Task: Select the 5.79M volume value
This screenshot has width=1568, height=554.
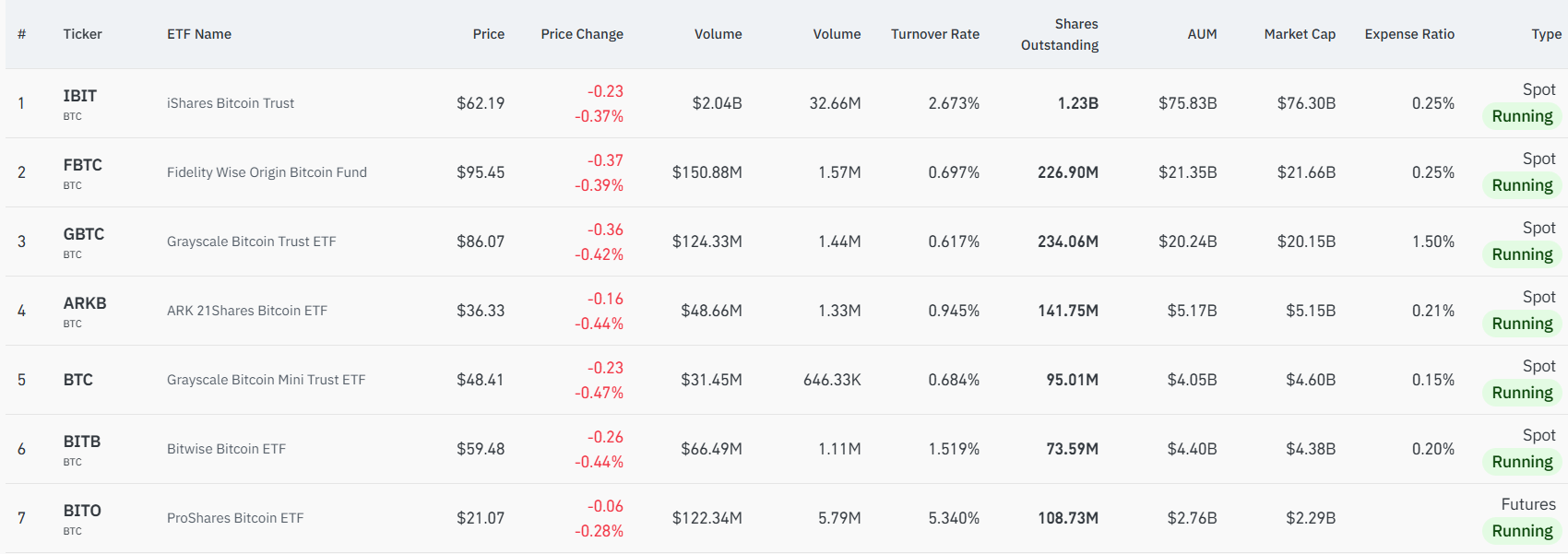Action: 839,518
